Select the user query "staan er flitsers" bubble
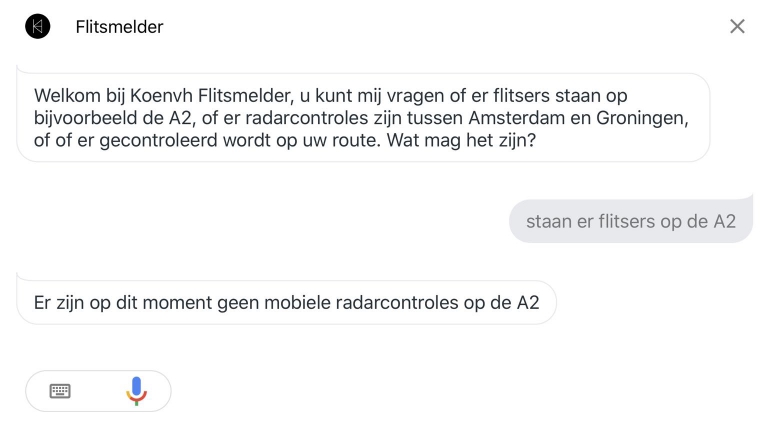Screen dimensions: 770x433 tap(630, 221)
